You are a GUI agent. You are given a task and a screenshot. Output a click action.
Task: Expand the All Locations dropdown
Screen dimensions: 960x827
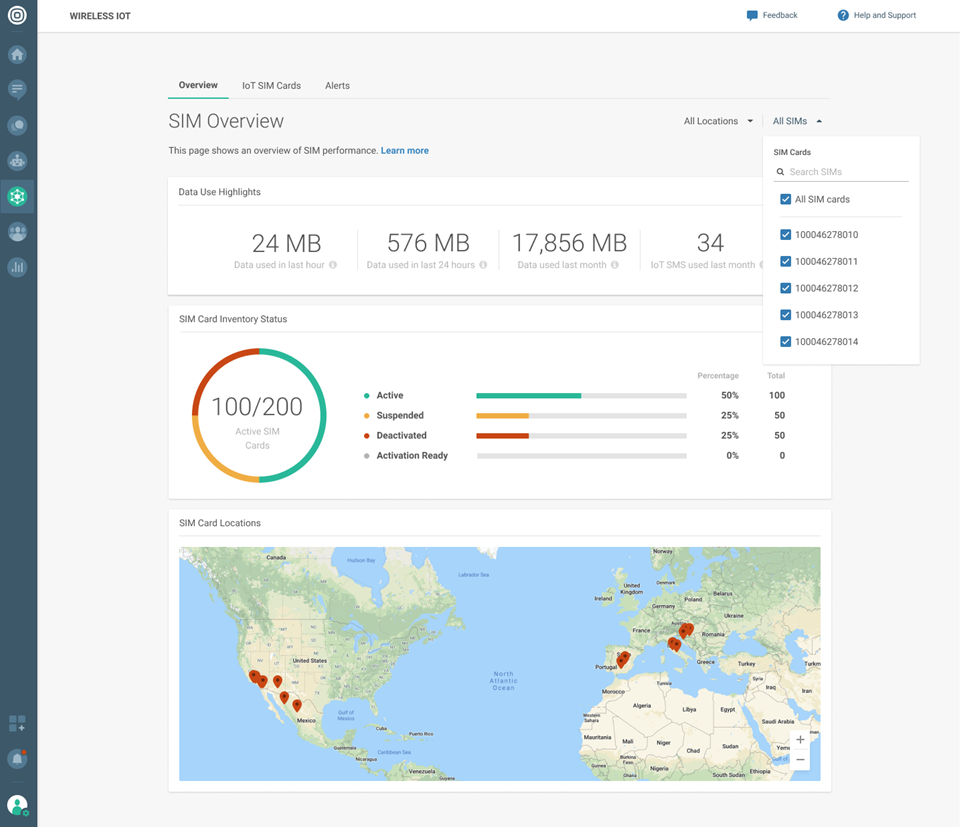tap(718, 121)
